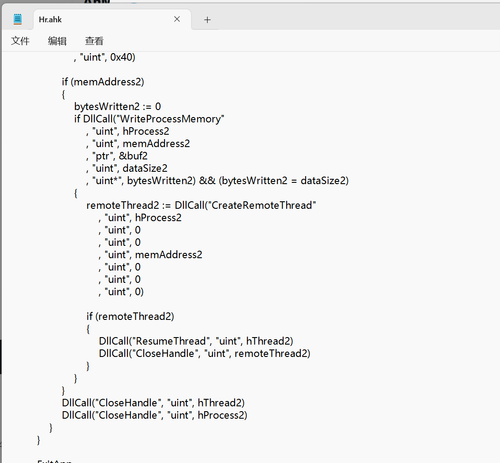Close the Hr.ahk tab
This screenshot has width=500, height=463.
(177, 19)
